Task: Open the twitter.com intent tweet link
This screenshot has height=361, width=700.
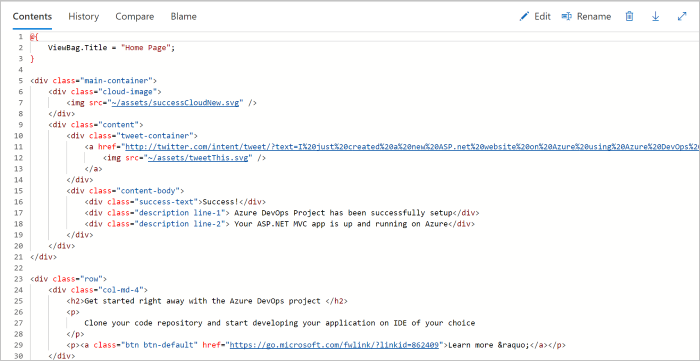Action: pyautogui.click(x=412, y=146)
